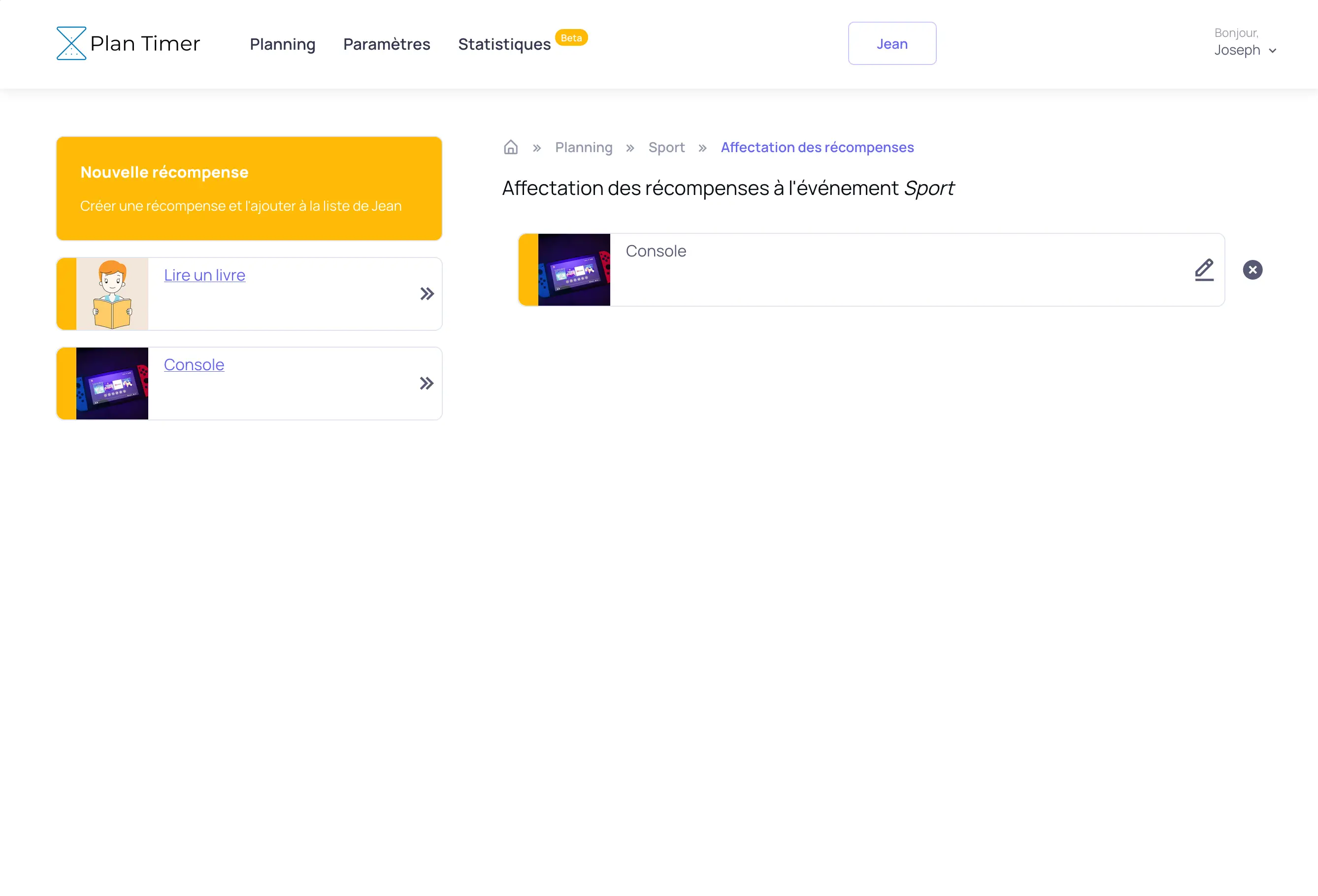Open the Statistiques menu item
The height and width of the screenshot is (896, 1318).
click(x=503, y=44)
